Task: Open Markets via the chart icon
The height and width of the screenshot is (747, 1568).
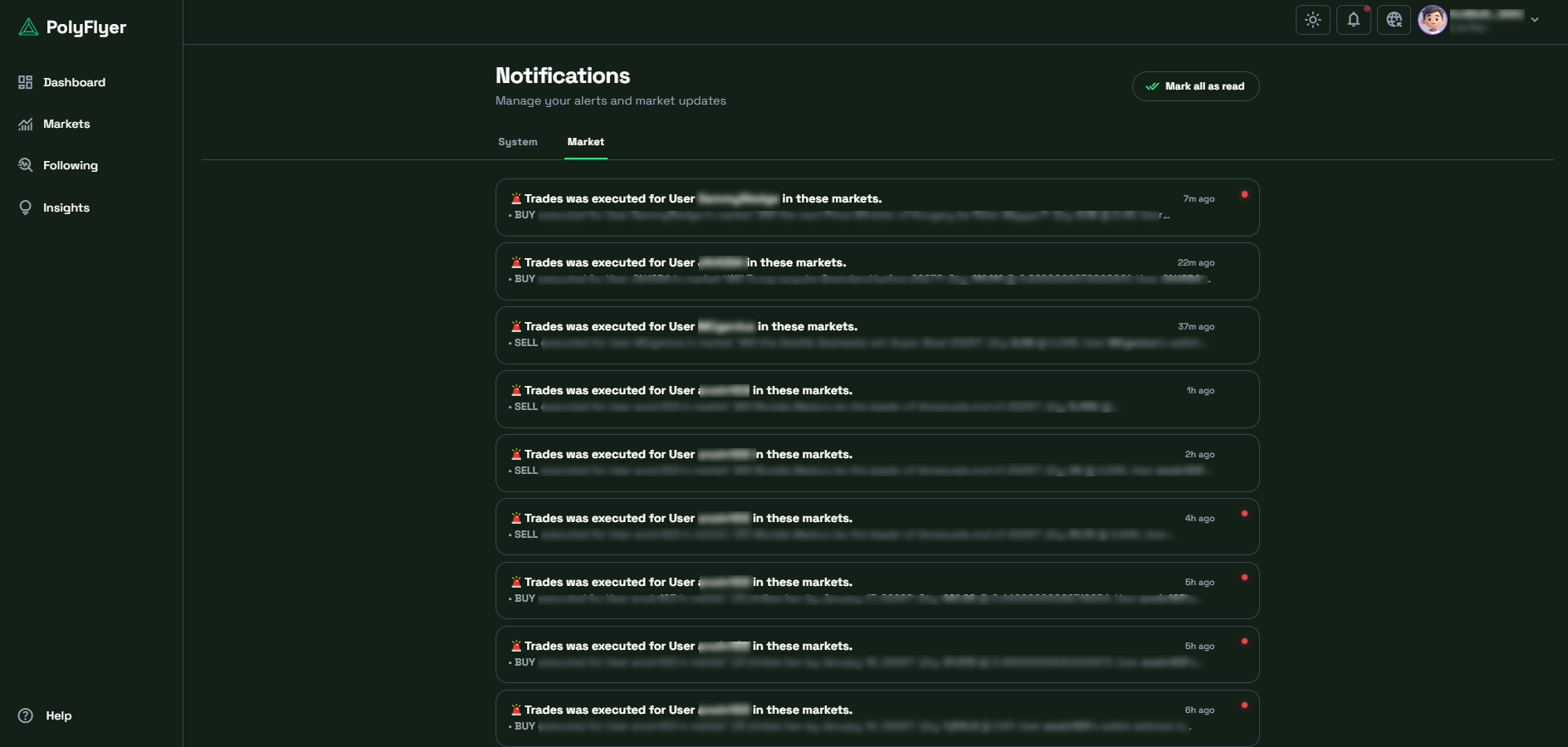Action: [x=26, y=124]
